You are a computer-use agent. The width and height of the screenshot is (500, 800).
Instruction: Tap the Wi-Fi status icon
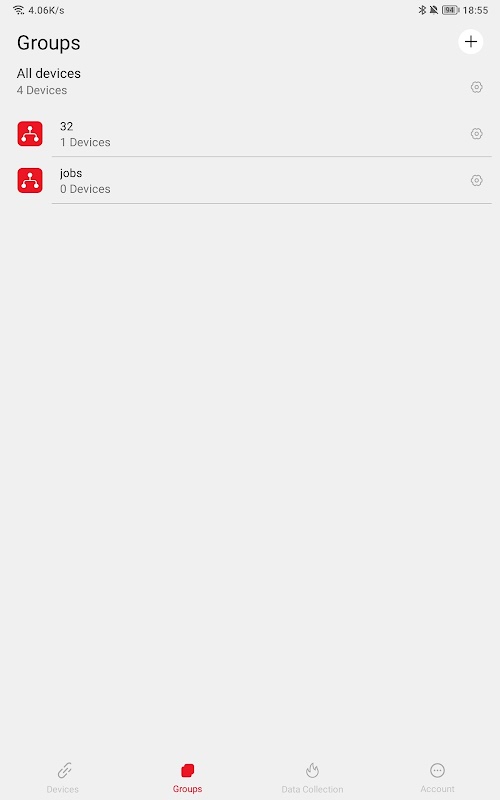tap(19, 10)
